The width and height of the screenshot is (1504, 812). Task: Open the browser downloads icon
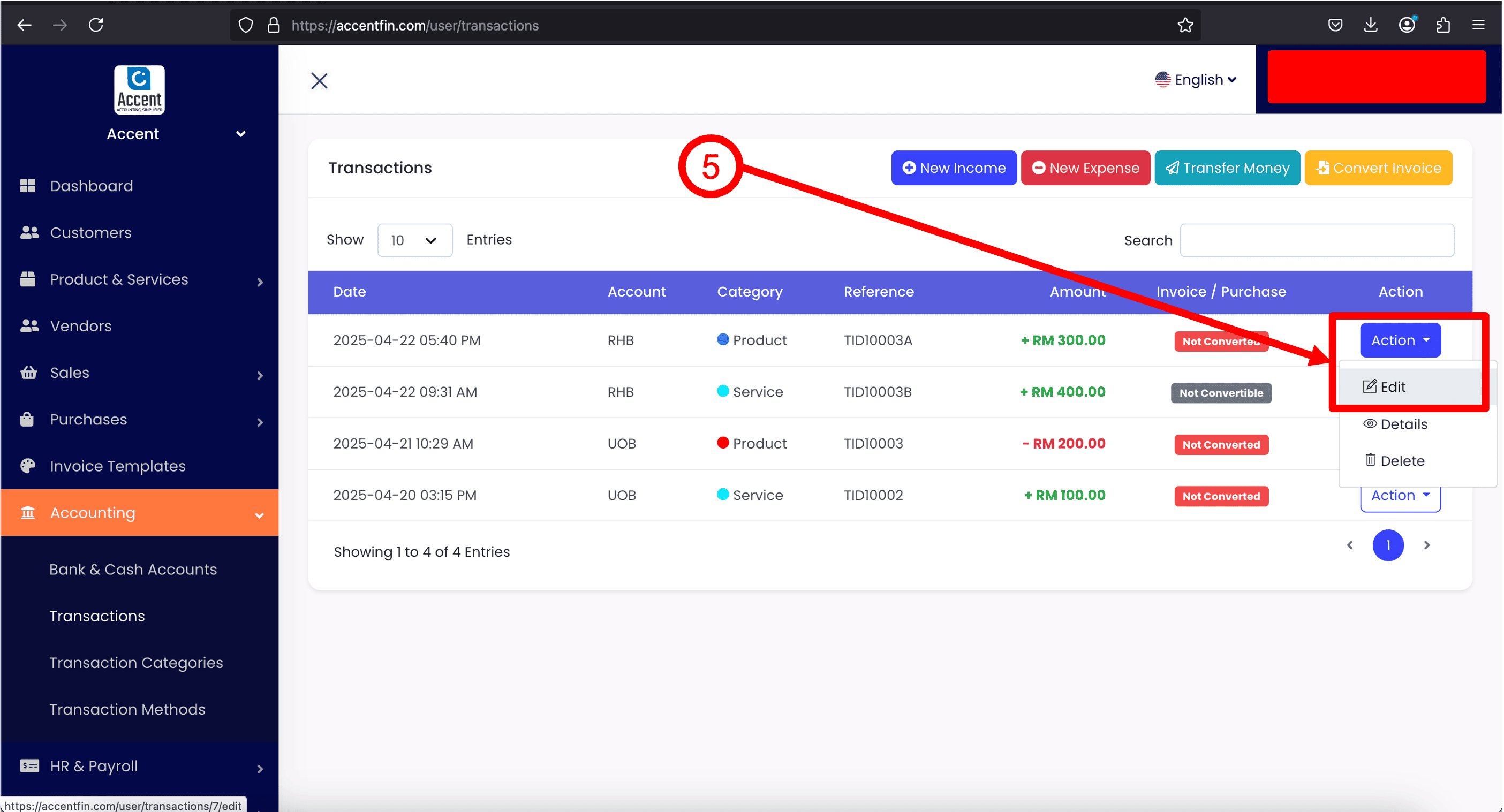click(x=1371, y=25)
